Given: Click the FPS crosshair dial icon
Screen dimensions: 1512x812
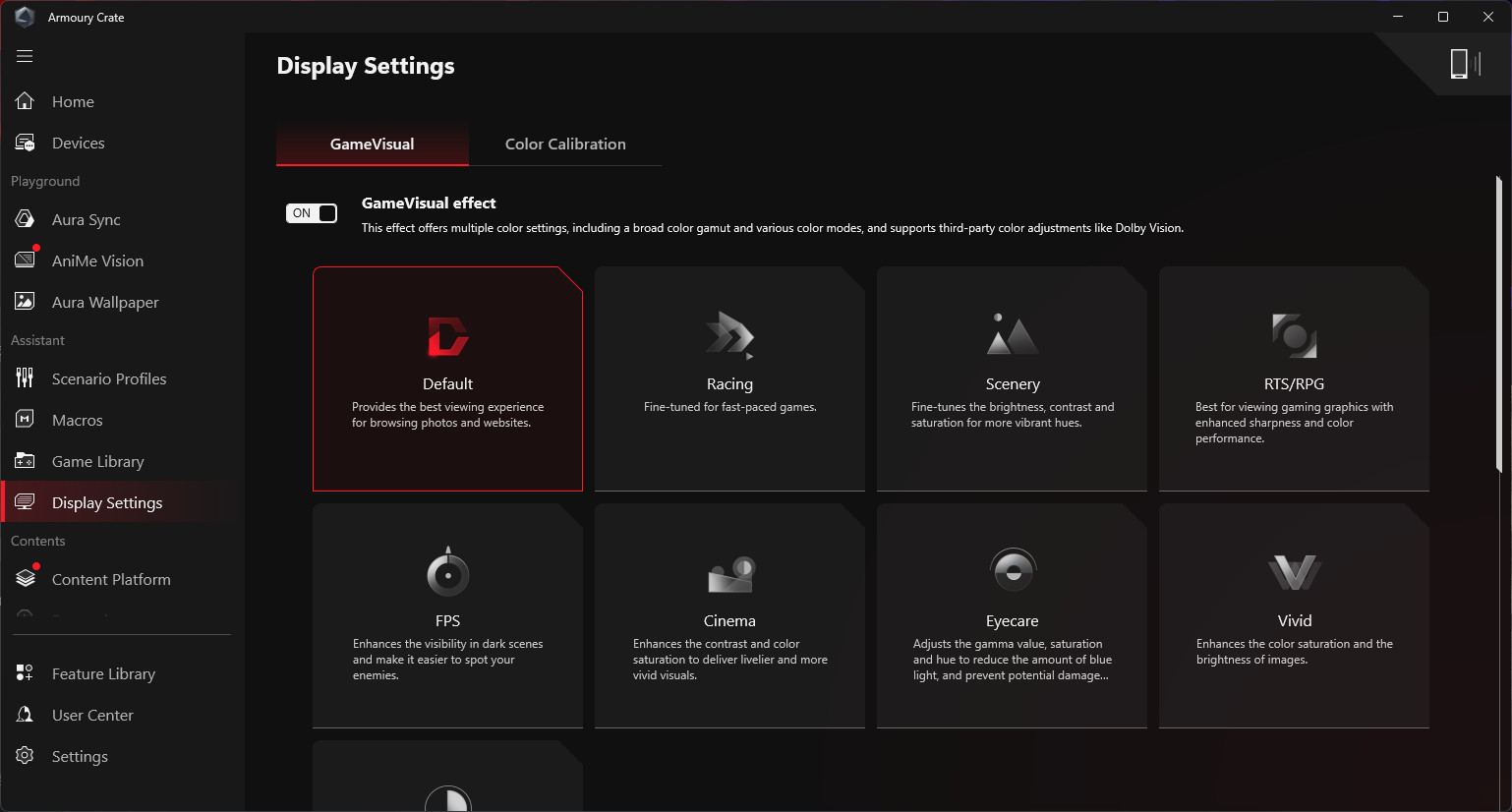Looking at the screenshot, I should pos(448,571).
